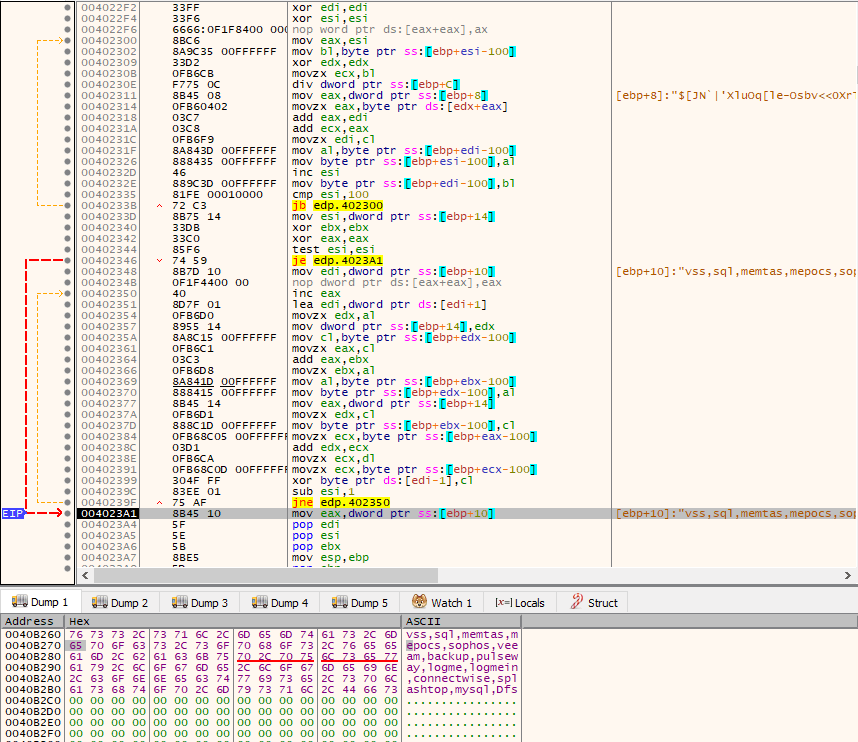This screenshot has width=858, height=742.
Task: Click the Dump 2 memory icon
Action: click(x=100, y=602)
